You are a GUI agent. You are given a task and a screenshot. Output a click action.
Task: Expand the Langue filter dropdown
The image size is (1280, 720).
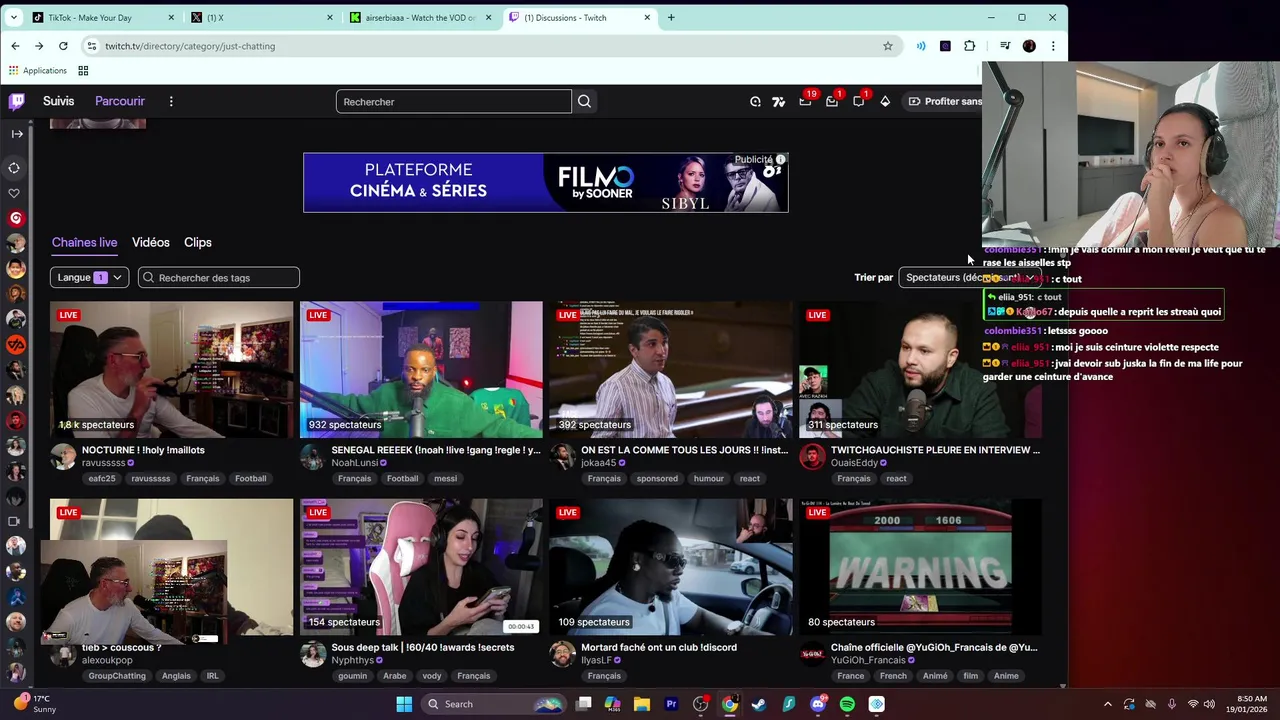pos(89,277)
